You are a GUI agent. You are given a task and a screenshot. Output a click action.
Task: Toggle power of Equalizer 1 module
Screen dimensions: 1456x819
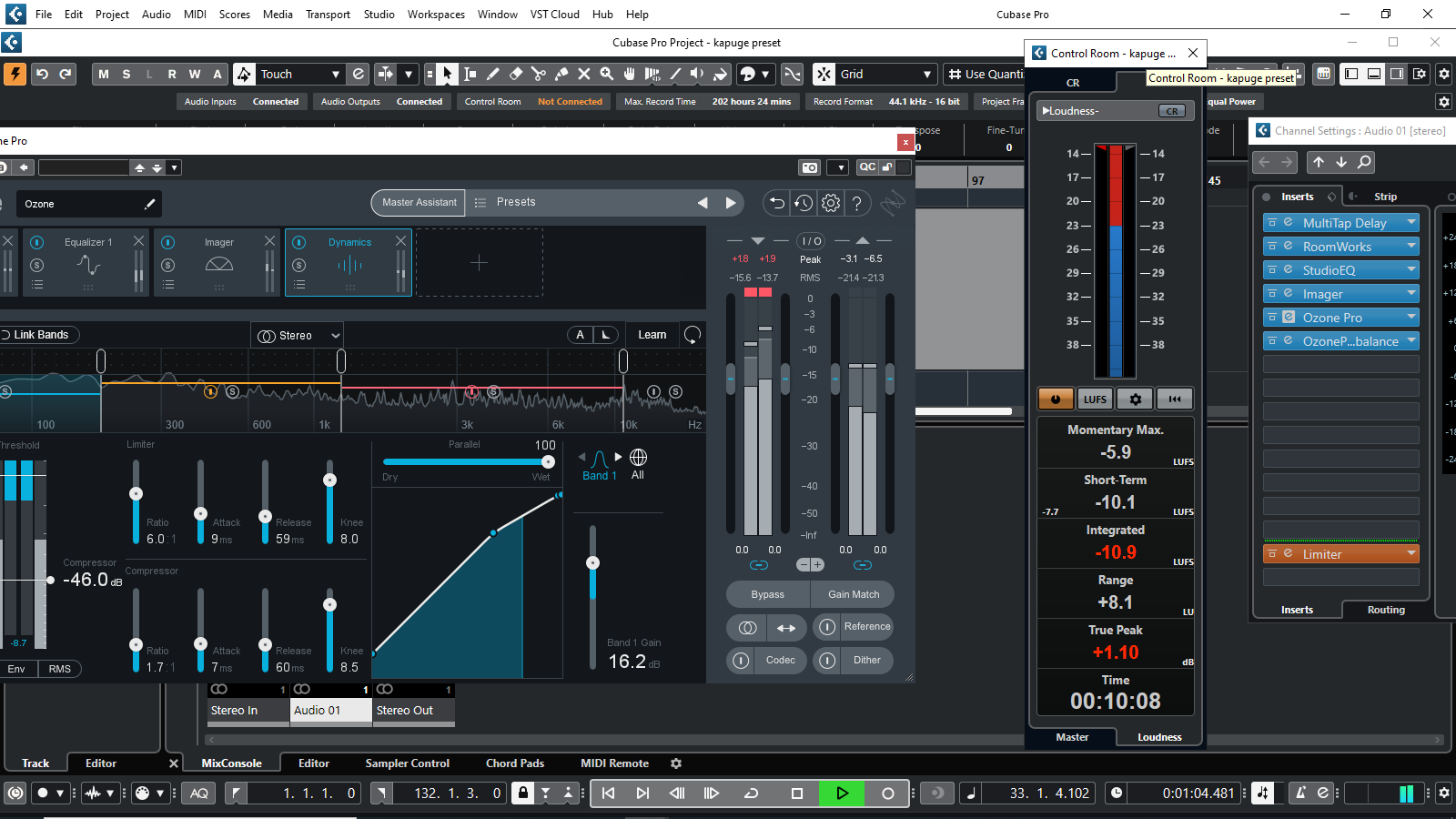[37, 242]
